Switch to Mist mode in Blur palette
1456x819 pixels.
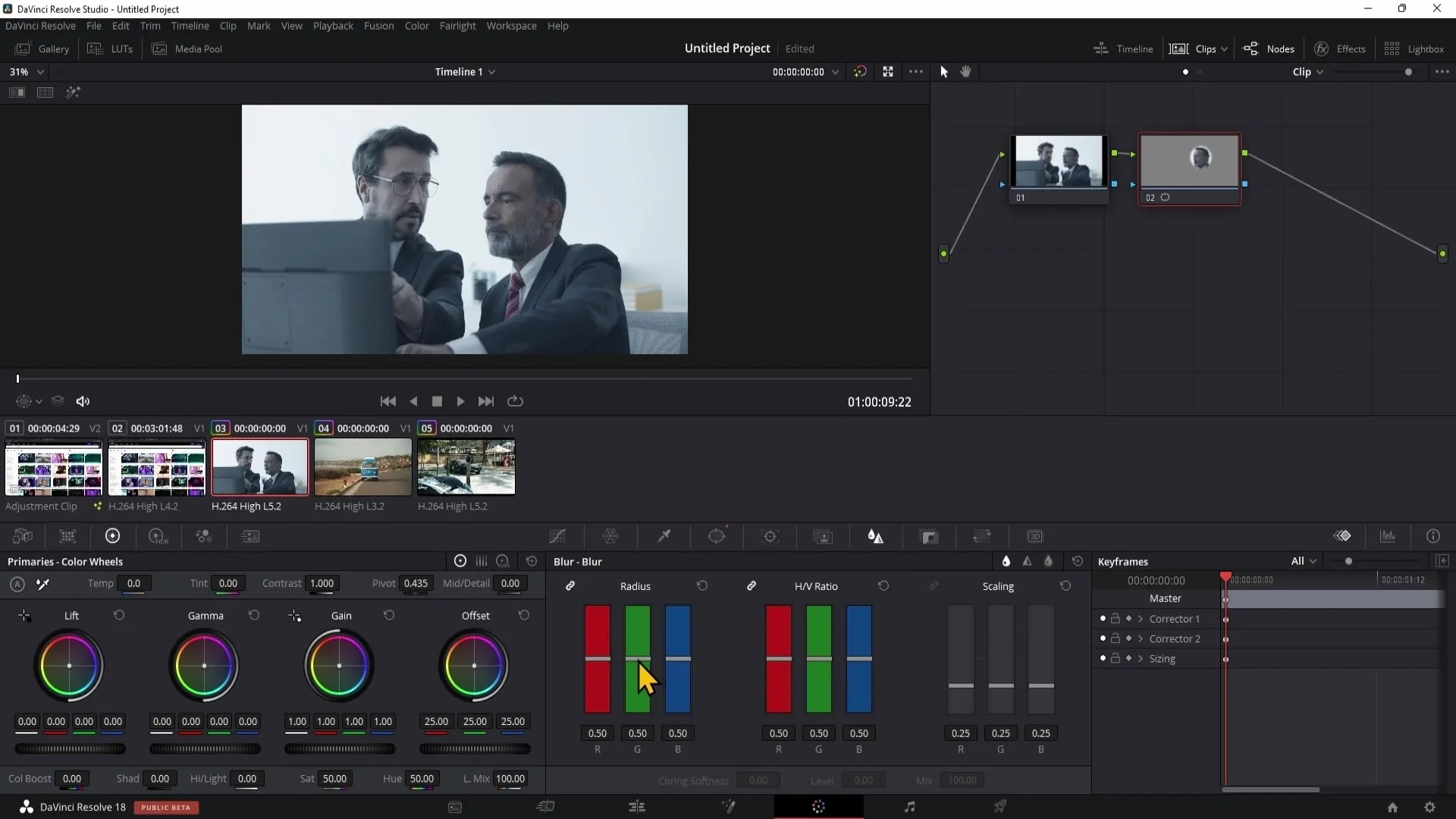pyautogui.click(x=1048, y=561)
